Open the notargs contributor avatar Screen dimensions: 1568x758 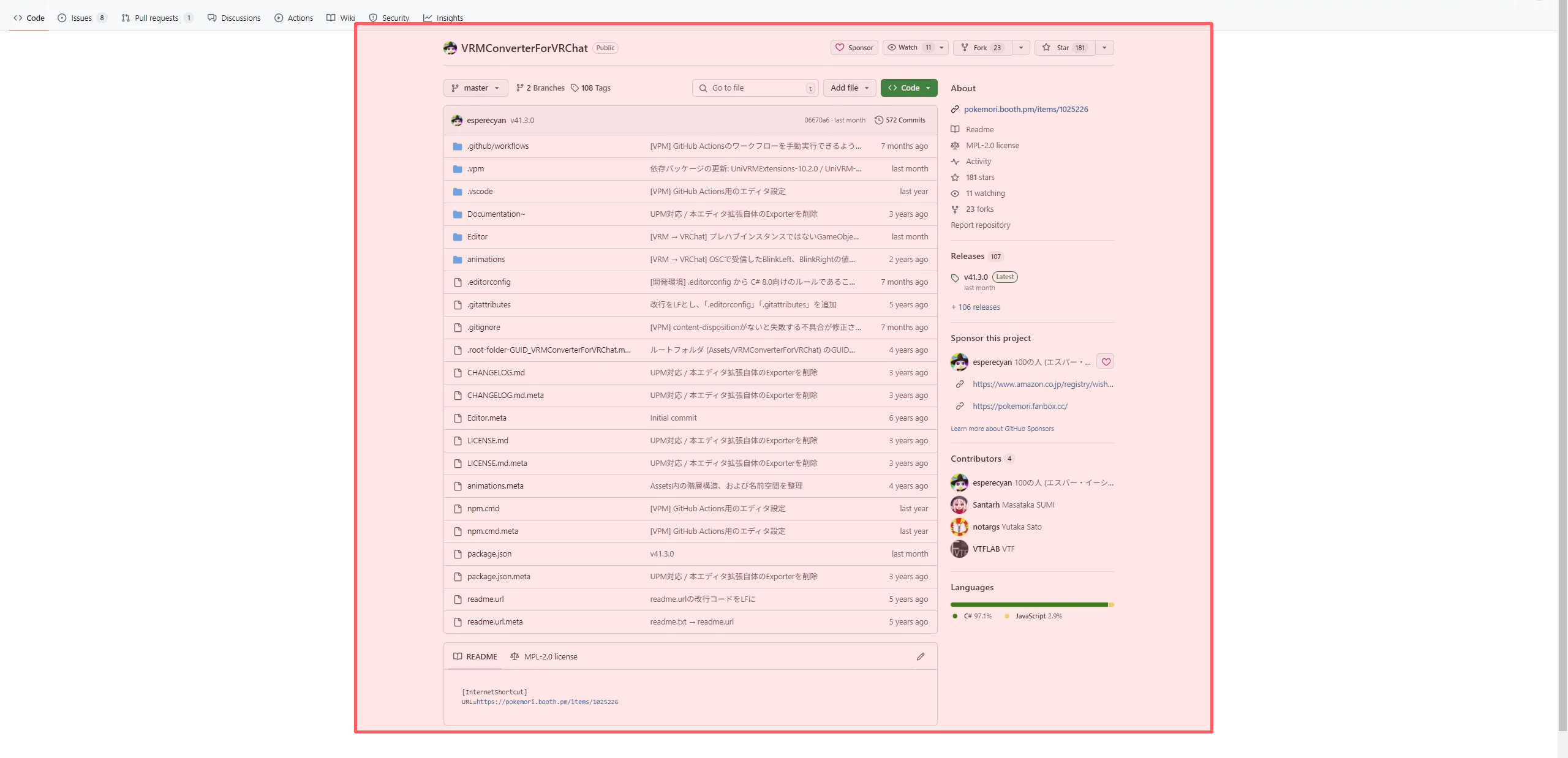(x=959, y=527)
